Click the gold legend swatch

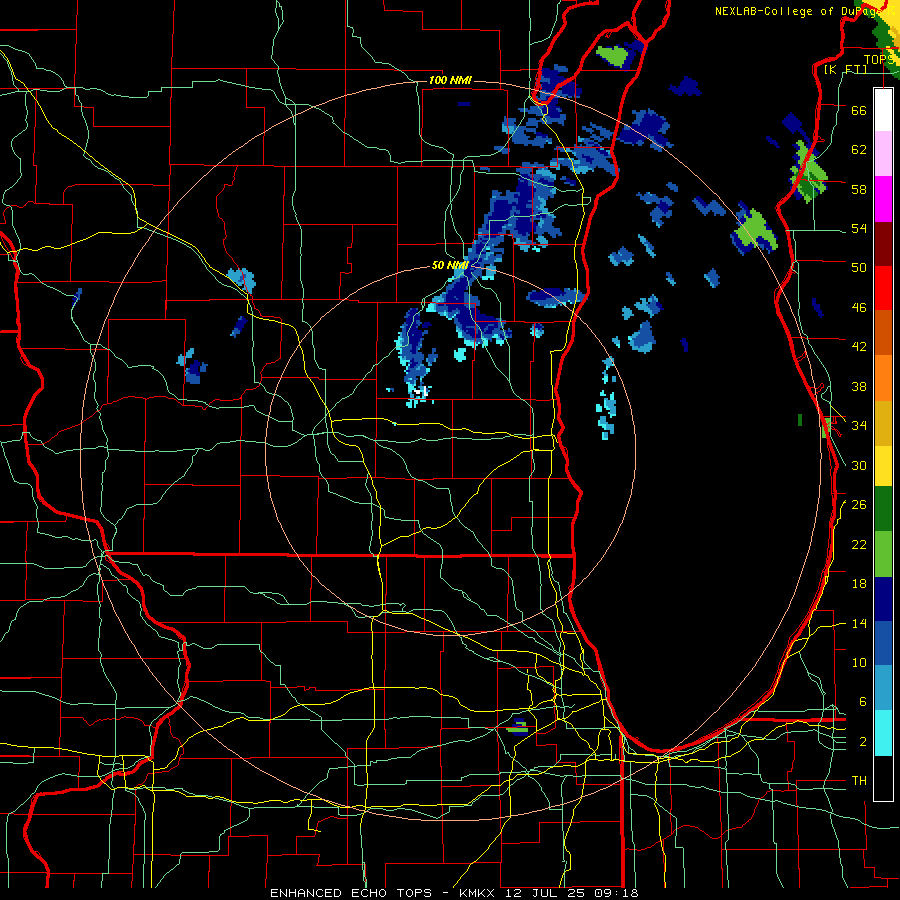[x=883, y=423]
